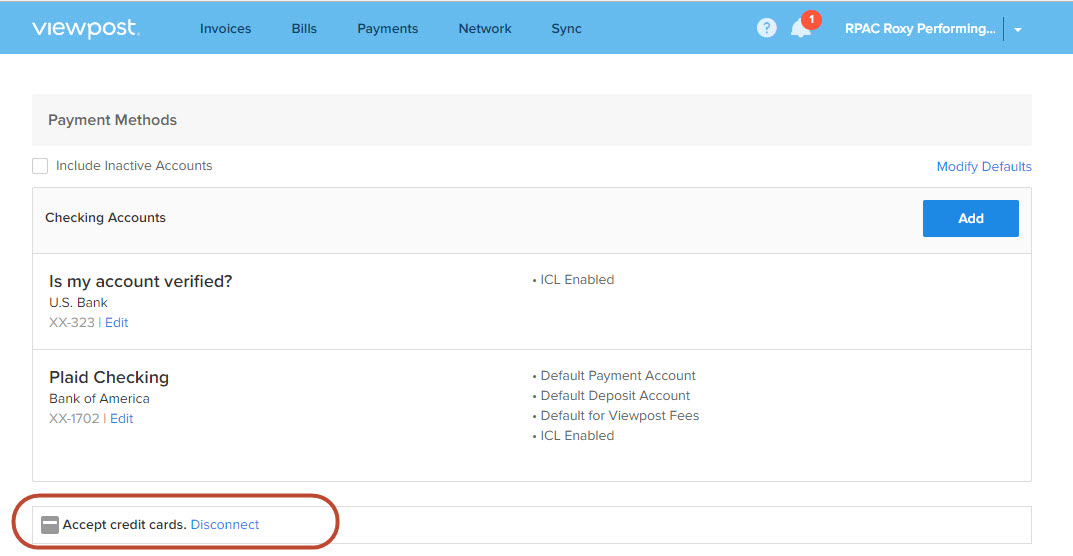1073x556 pixels.
Task: Click the red notification badge
Action: (811, 19)
